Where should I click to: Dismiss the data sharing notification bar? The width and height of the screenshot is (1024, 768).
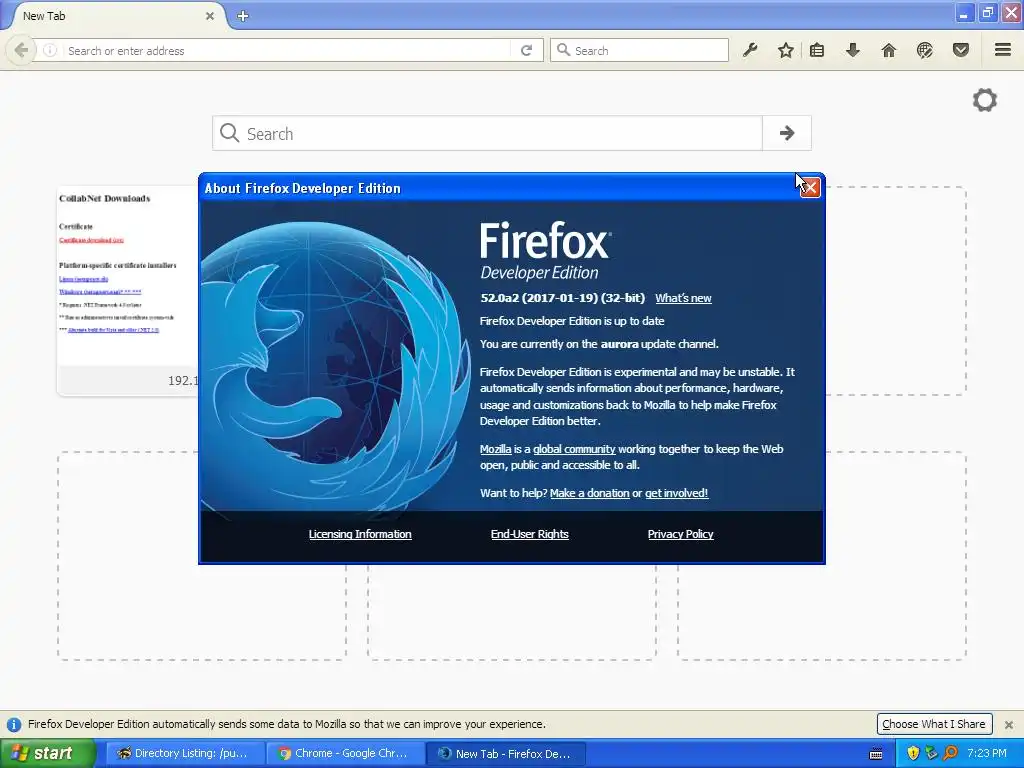tap(1009, 724)
